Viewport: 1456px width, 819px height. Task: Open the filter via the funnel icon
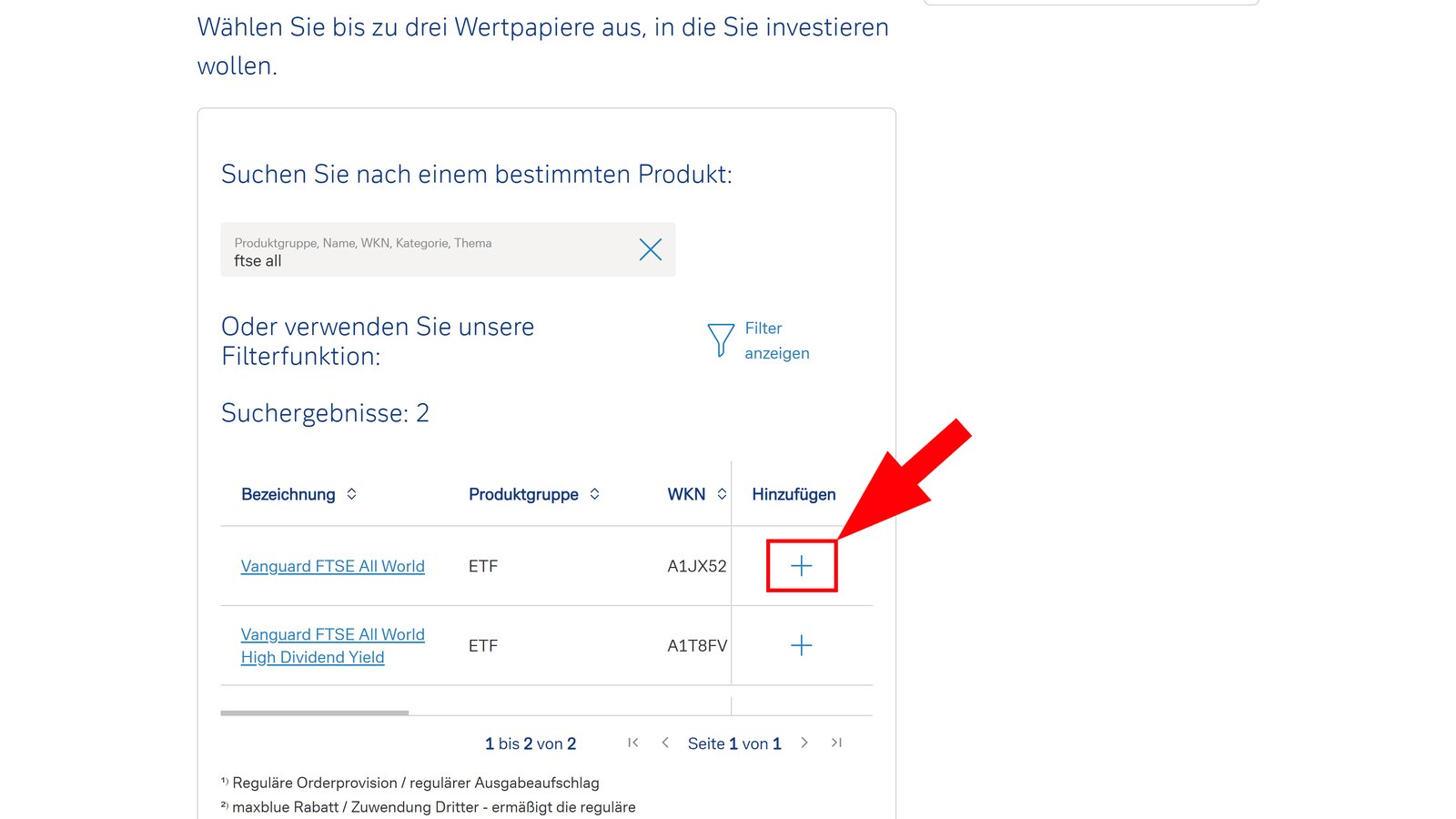[720, 339]
